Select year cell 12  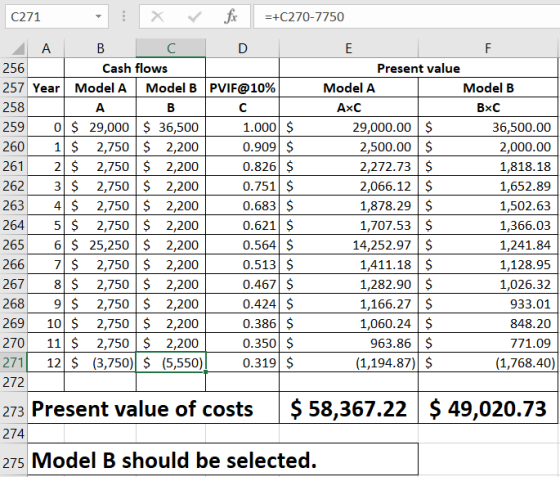pyautogui.click(x=46, y=362)
